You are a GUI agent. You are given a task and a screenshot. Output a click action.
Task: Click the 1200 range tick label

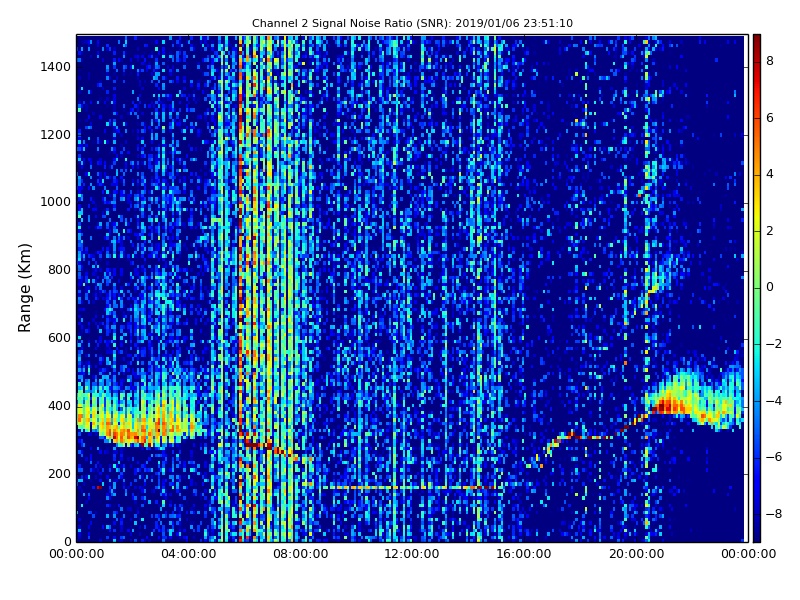click(x=56, y=135)
